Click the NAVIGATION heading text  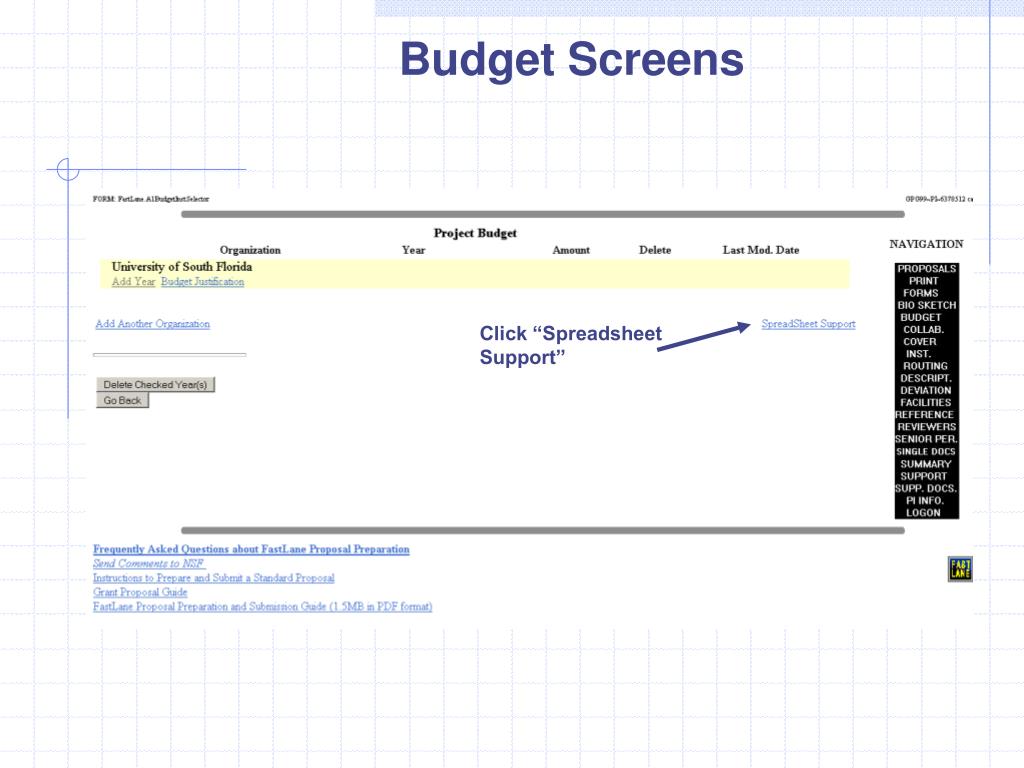click(x=926, y=244)
